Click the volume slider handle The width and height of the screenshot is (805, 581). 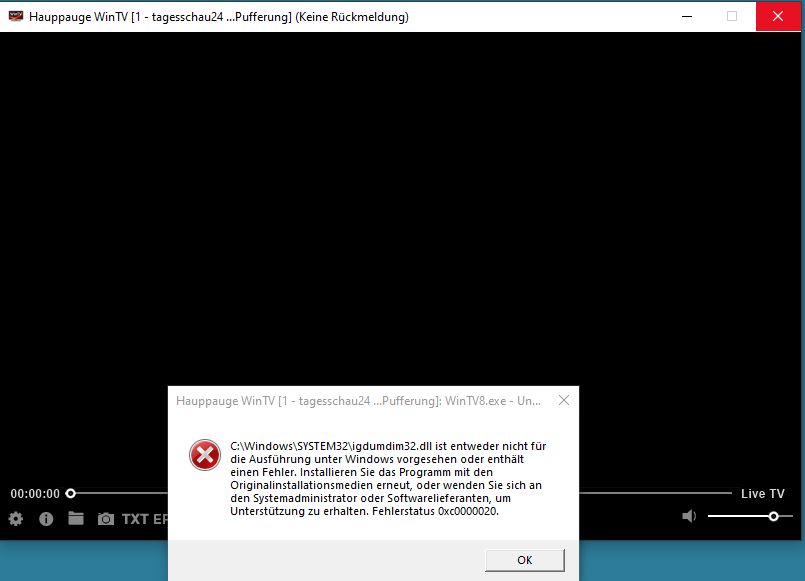coord(773,516)
